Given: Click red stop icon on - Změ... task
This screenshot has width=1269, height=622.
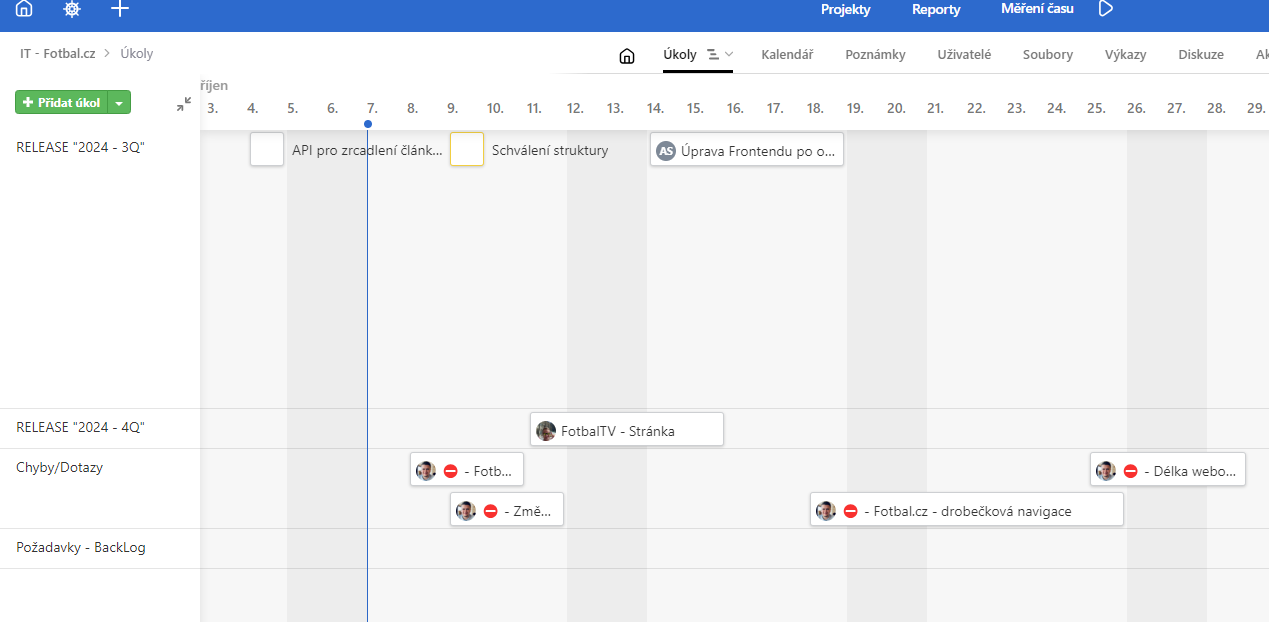Looking at the screenshot, I should click(490, 511).
